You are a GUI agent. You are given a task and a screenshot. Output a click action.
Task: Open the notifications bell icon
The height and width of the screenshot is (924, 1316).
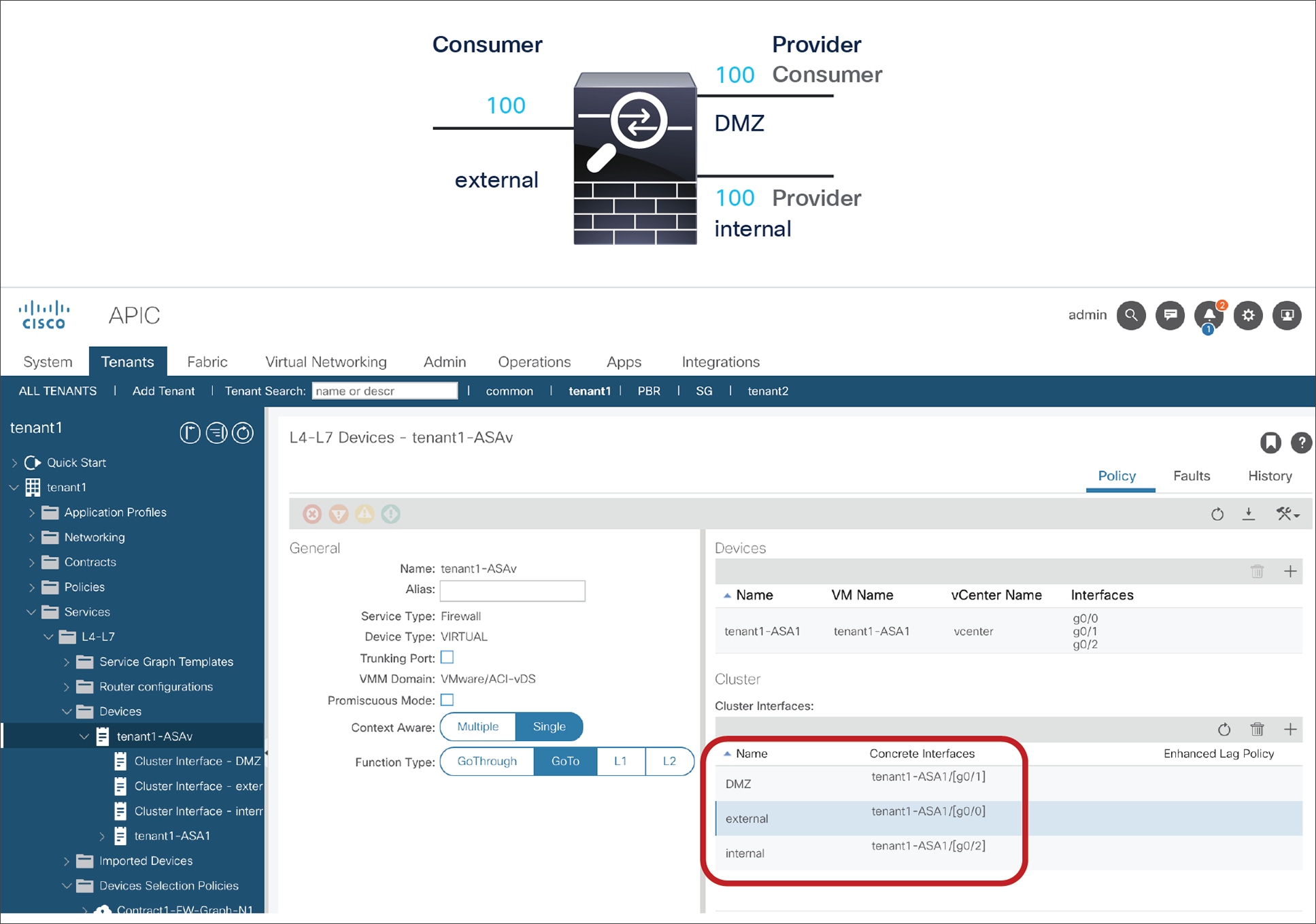1209,315
